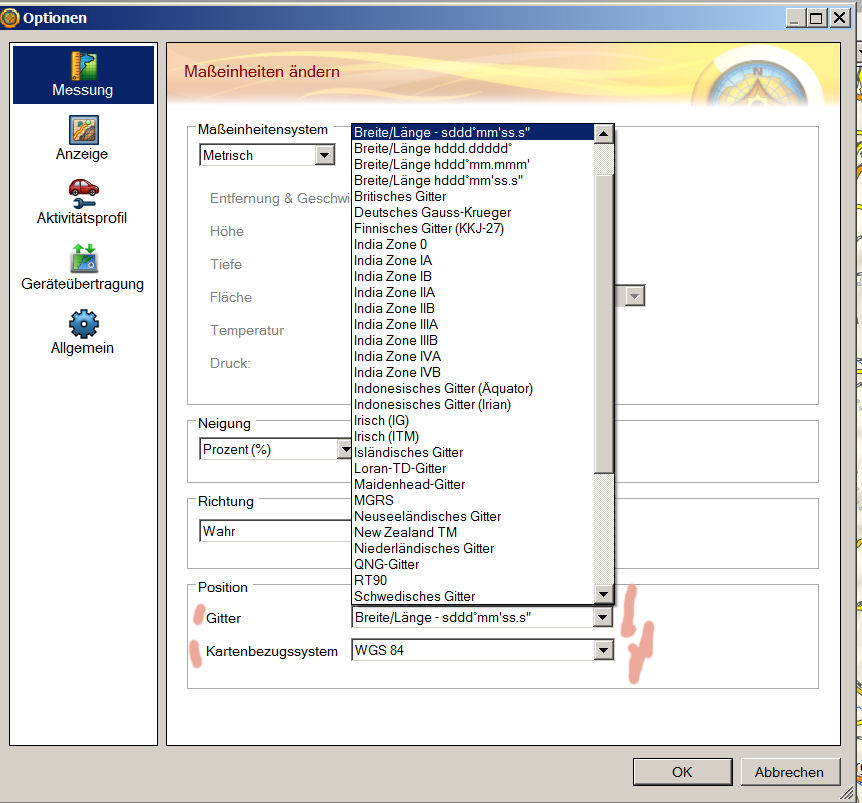
Task: Choose Finnisches Gitter (KKJ-27)
Action: click(x=473, y=228)
